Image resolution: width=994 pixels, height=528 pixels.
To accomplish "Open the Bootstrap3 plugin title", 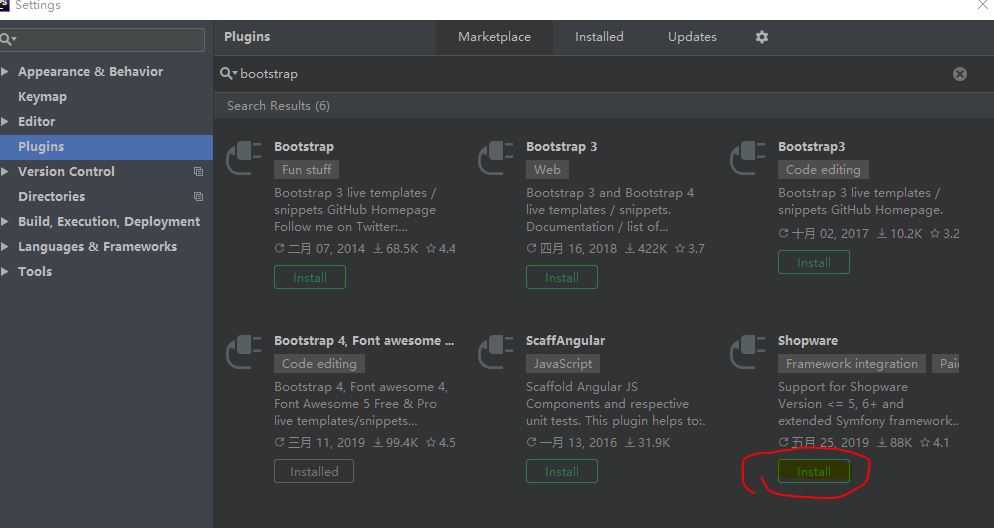I will [811, 147].
